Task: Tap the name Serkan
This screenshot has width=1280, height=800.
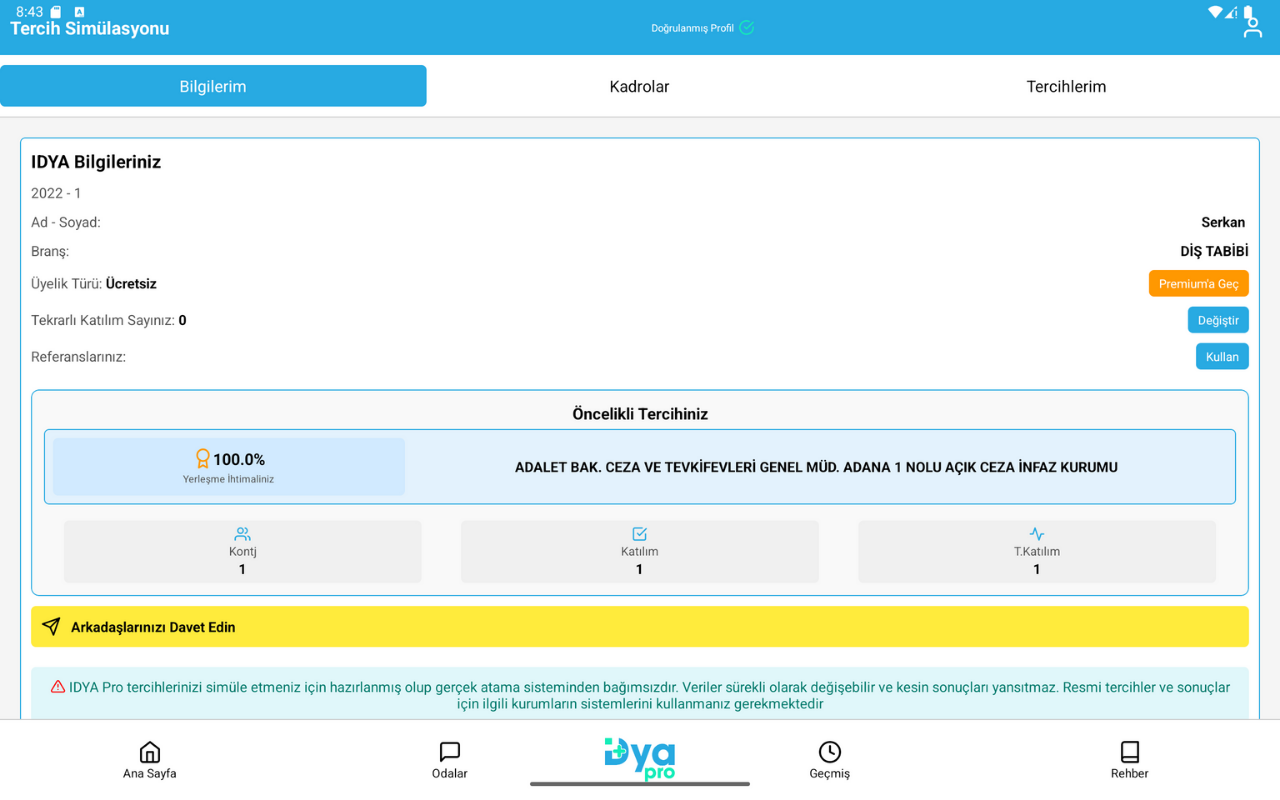Action: [1223, 222]
